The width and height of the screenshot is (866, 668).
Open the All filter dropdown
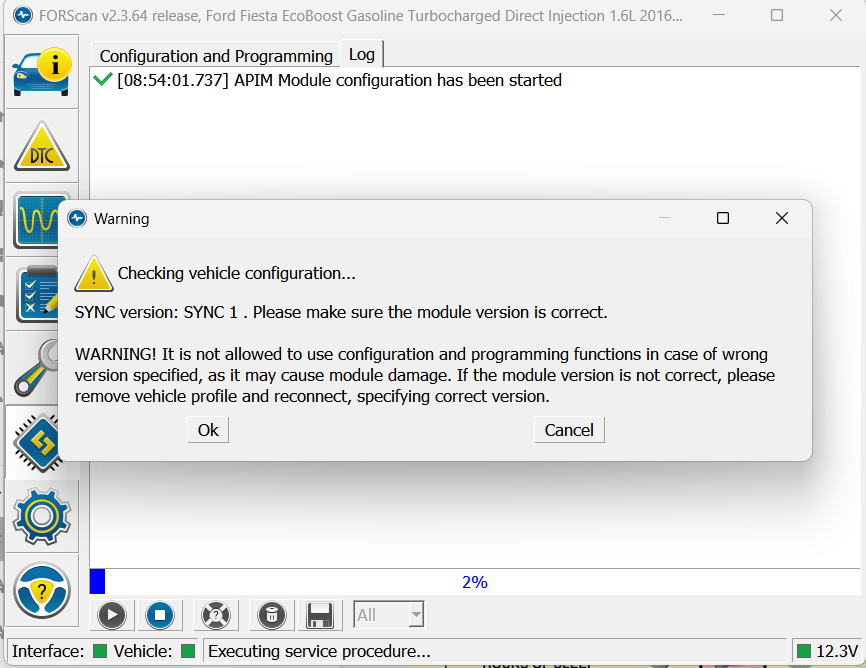pos(389,614)
